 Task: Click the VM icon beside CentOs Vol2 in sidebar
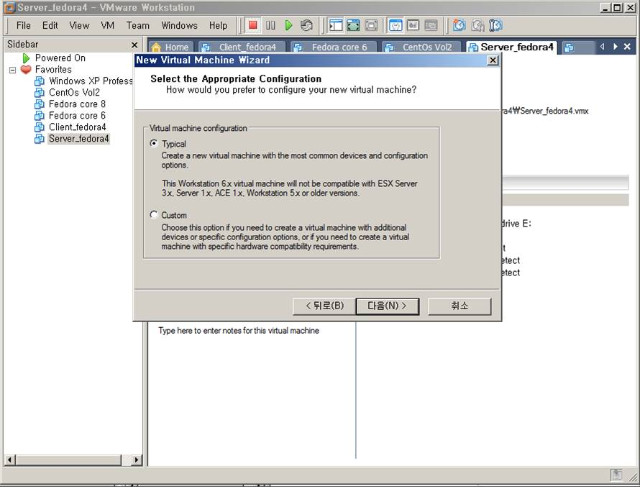tap(39, 93)
